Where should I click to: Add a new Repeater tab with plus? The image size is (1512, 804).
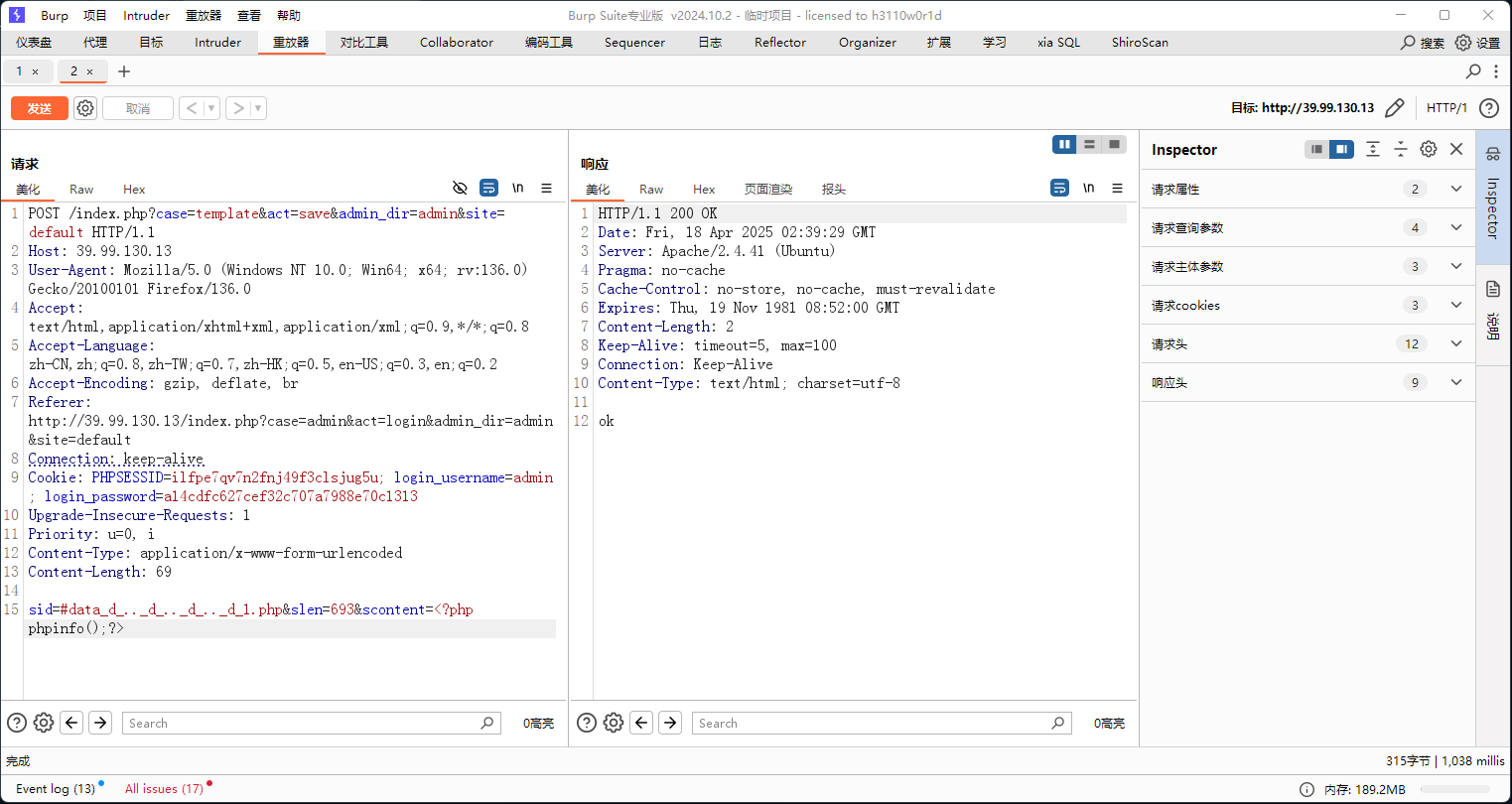pos(124,71)
